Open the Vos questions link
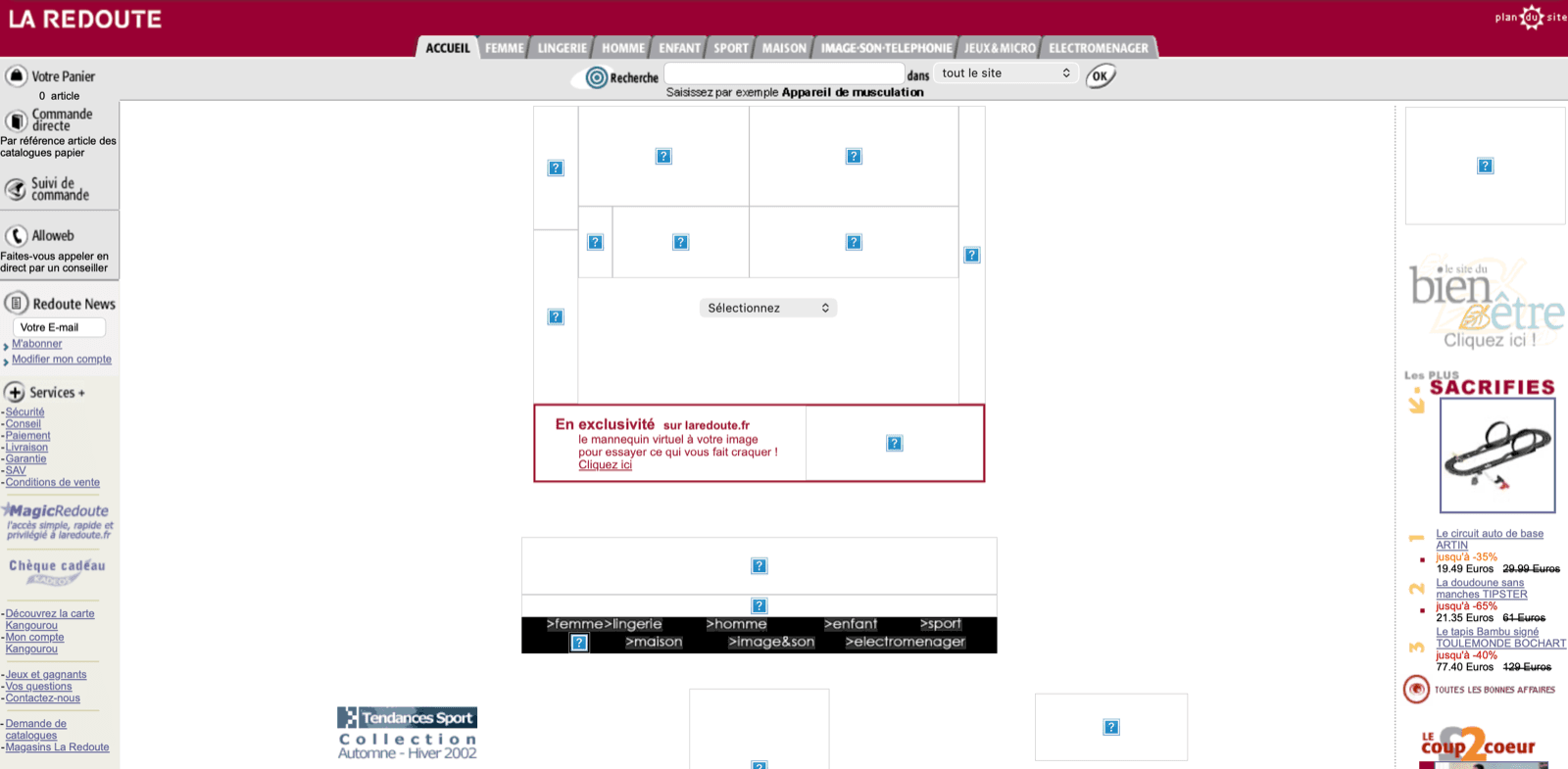 [38, 687]
